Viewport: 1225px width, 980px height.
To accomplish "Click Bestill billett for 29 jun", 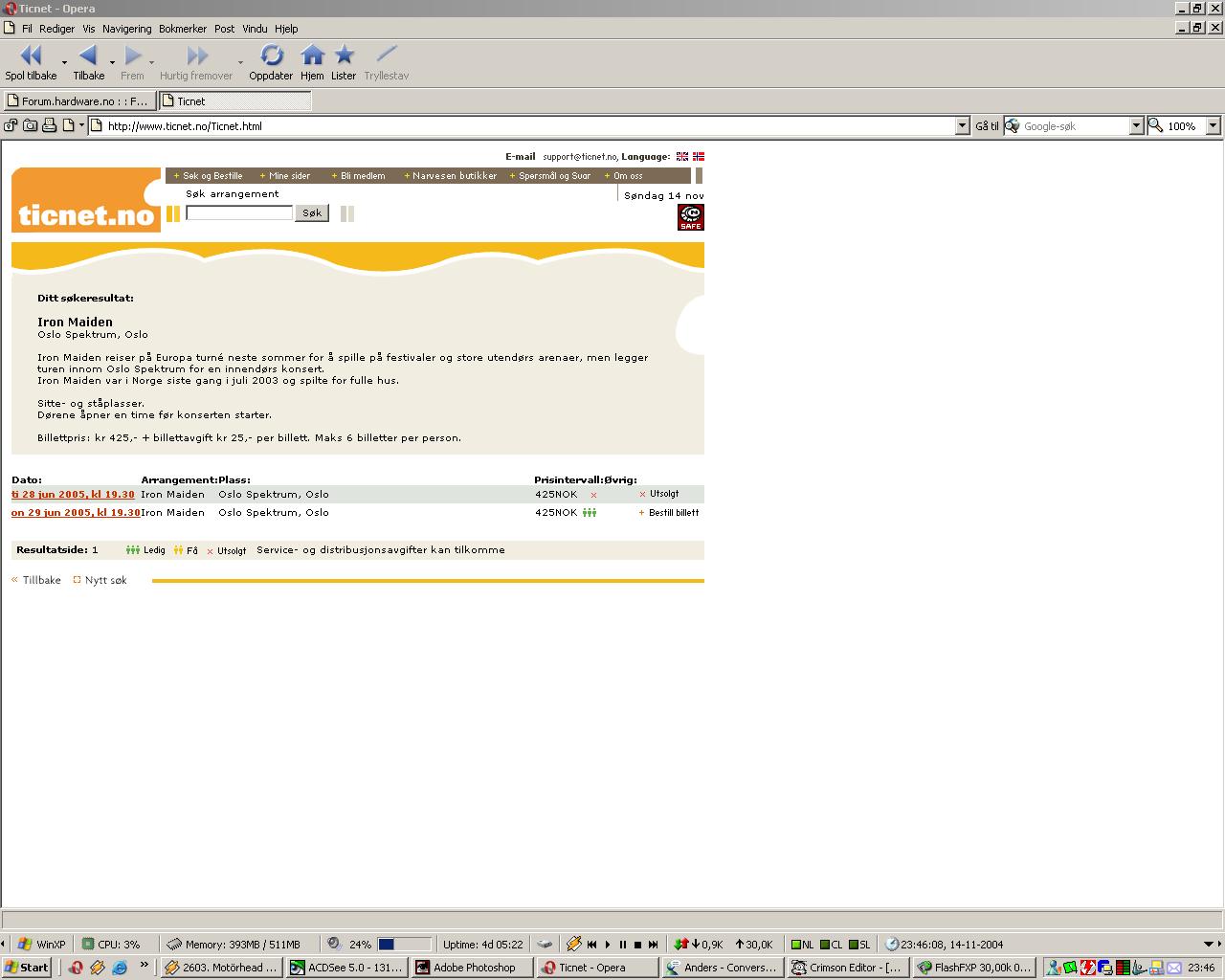I will coord(669,513).
